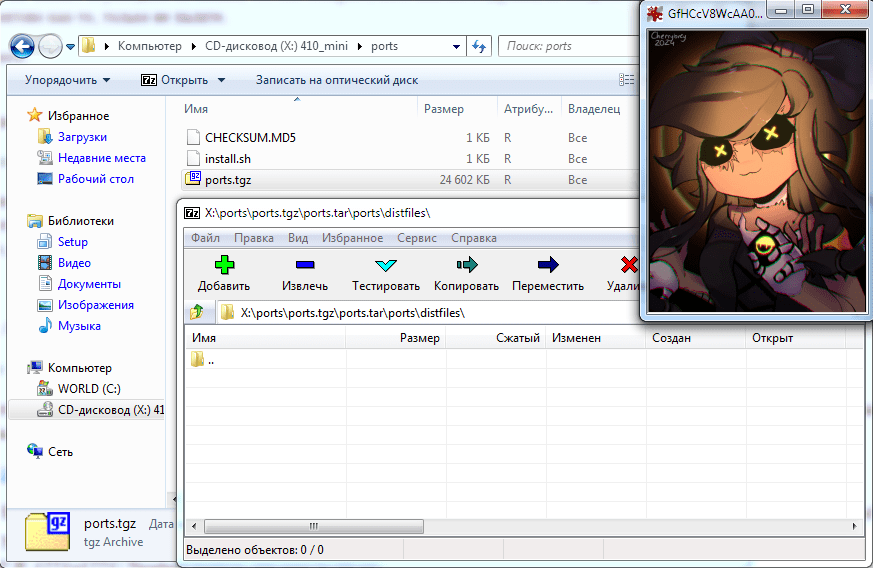Open the Setup library
This screenshot has width=873, height=568.
pos(72,242)
